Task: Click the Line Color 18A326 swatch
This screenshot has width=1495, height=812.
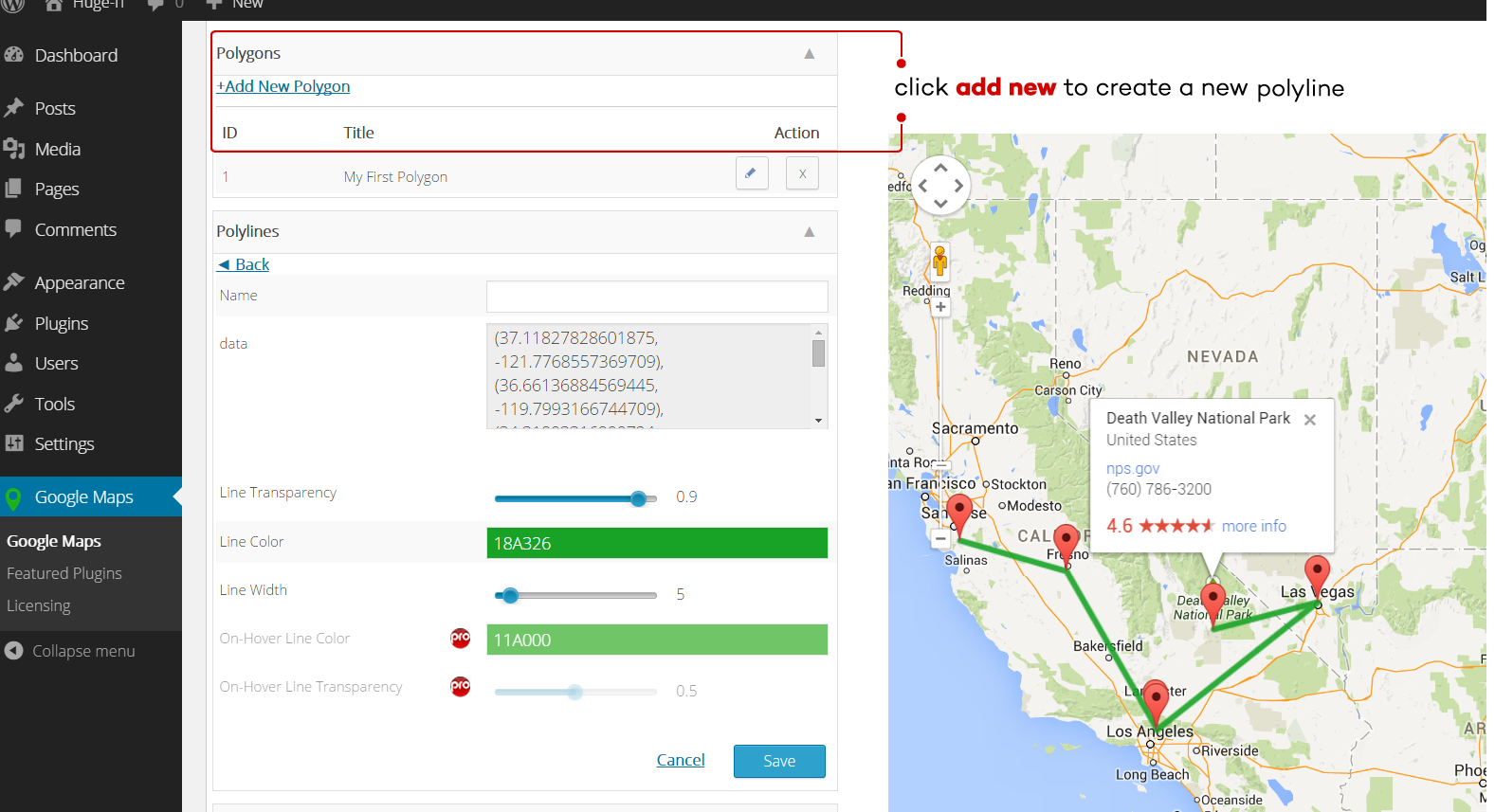Action: 657,543
